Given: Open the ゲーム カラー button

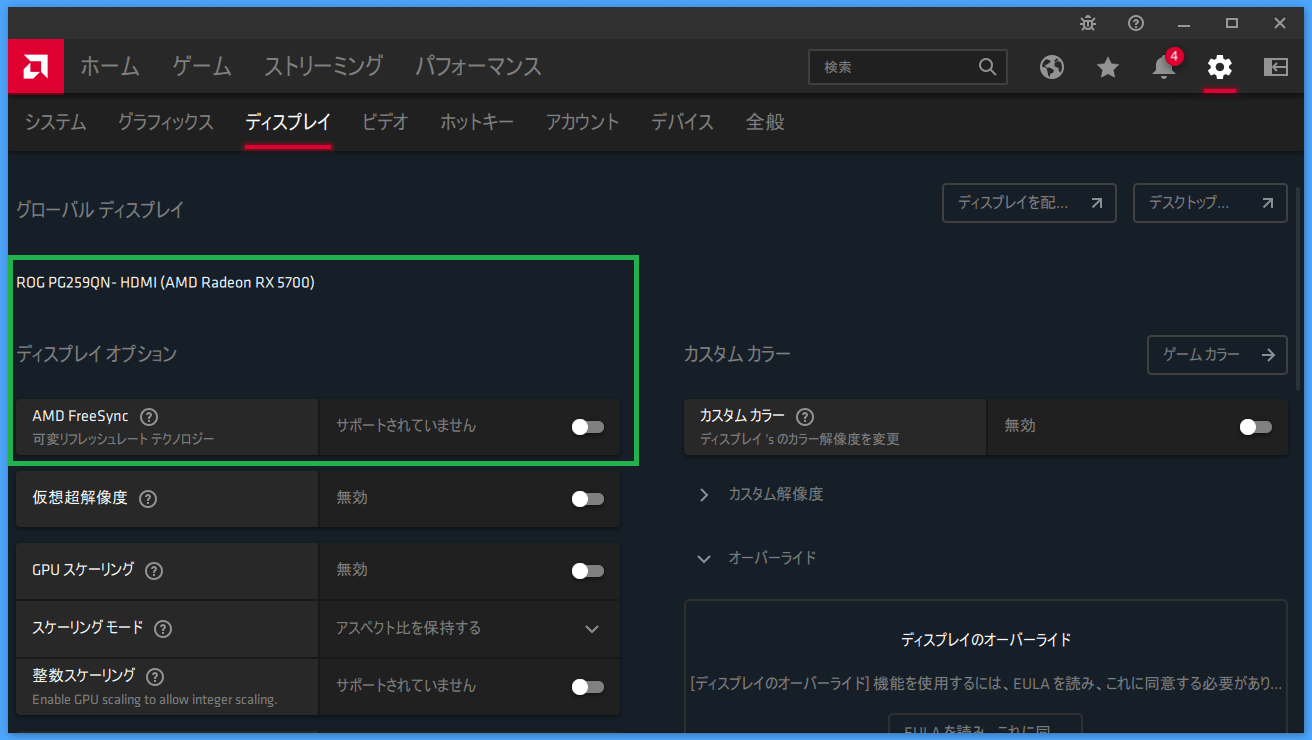Looking at the screenshot, I should click(x=1217, y=355).
